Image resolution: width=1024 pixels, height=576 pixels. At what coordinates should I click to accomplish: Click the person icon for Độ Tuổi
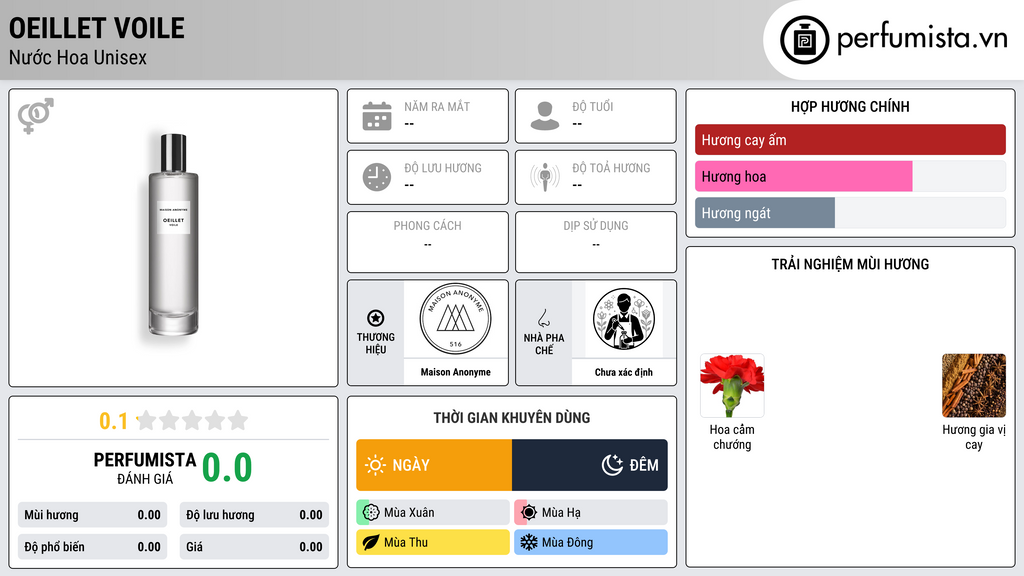pyautogui.click(x=545, y=116)
